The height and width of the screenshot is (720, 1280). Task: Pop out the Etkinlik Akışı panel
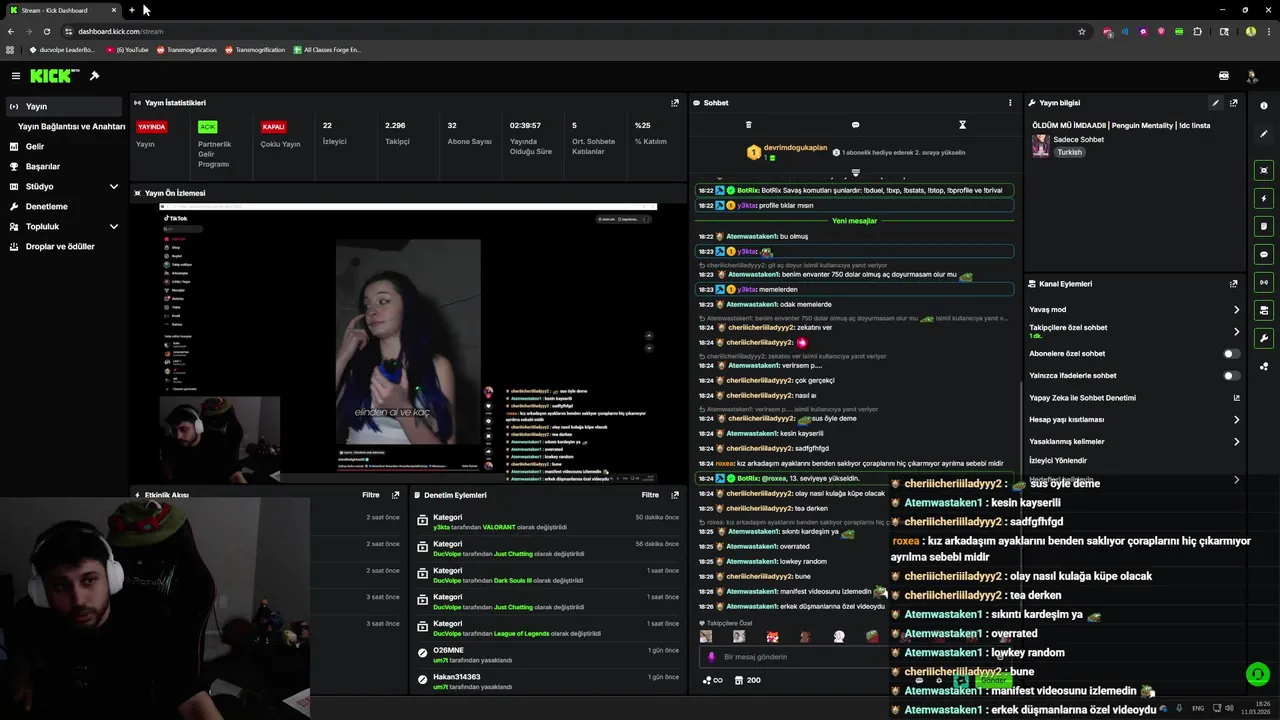(395, 495)
